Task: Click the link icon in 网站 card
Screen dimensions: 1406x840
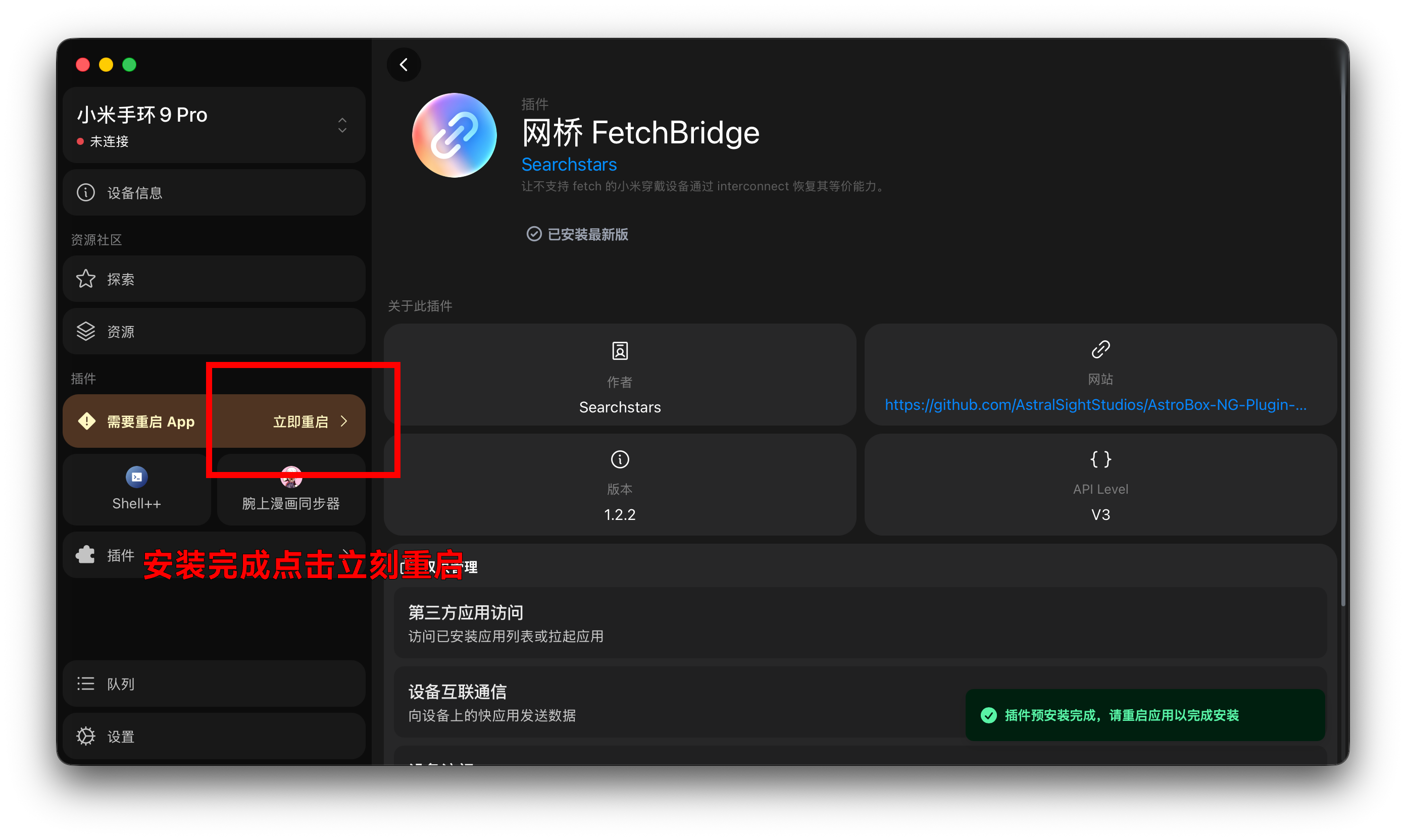Action: coord(1100,349)
